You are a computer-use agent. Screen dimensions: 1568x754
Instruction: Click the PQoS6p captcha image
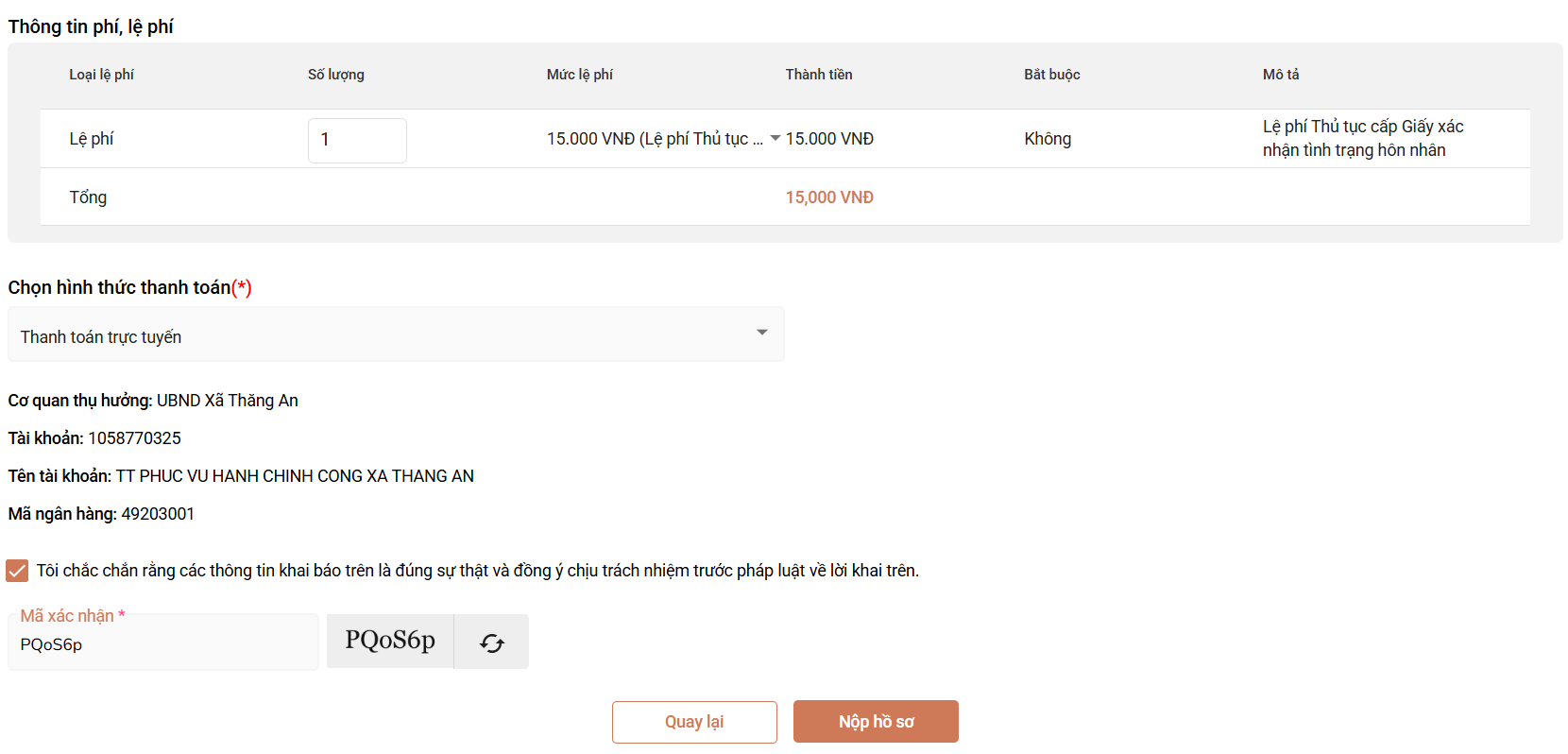390,641
